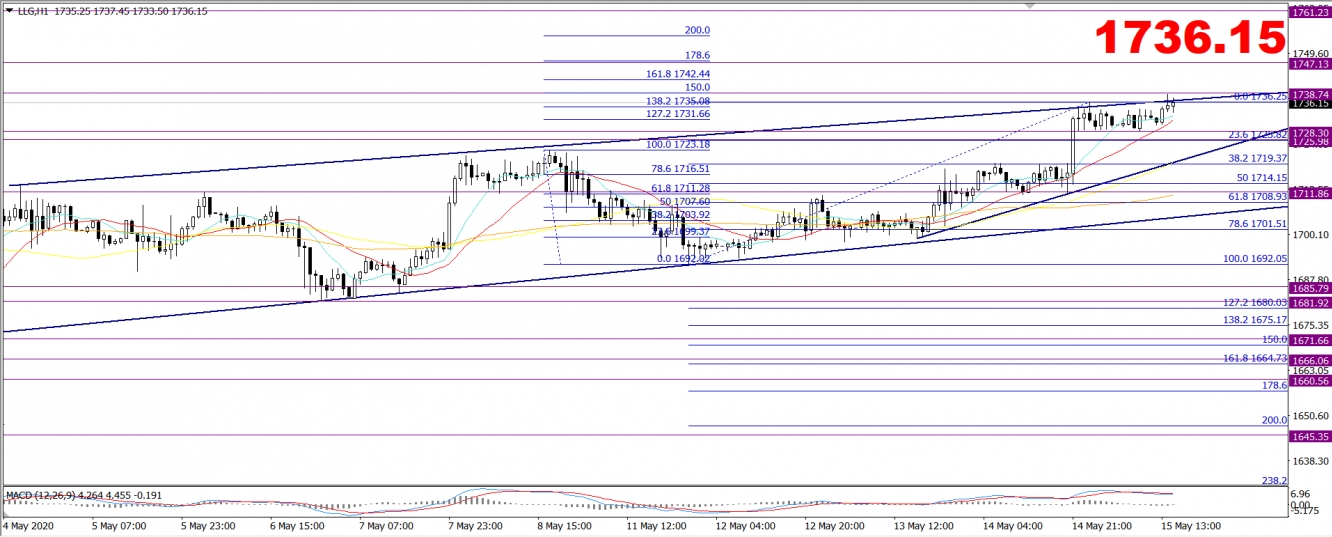Select the 1671.66 price level tag
This screenshot has height=537, width=1332.
[1309, 341]
